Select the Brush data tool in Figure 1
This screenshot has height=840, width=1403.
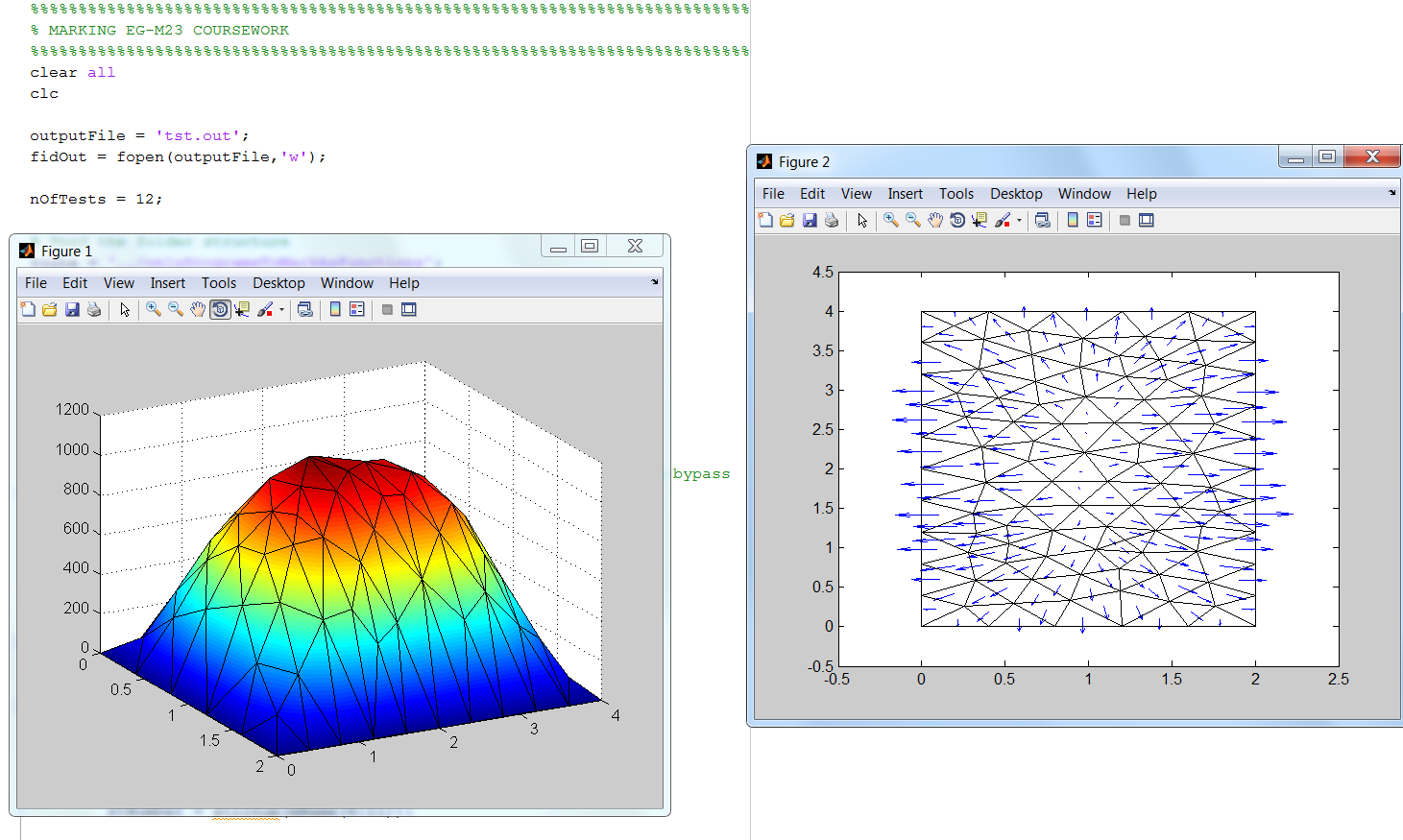(265, 309)
